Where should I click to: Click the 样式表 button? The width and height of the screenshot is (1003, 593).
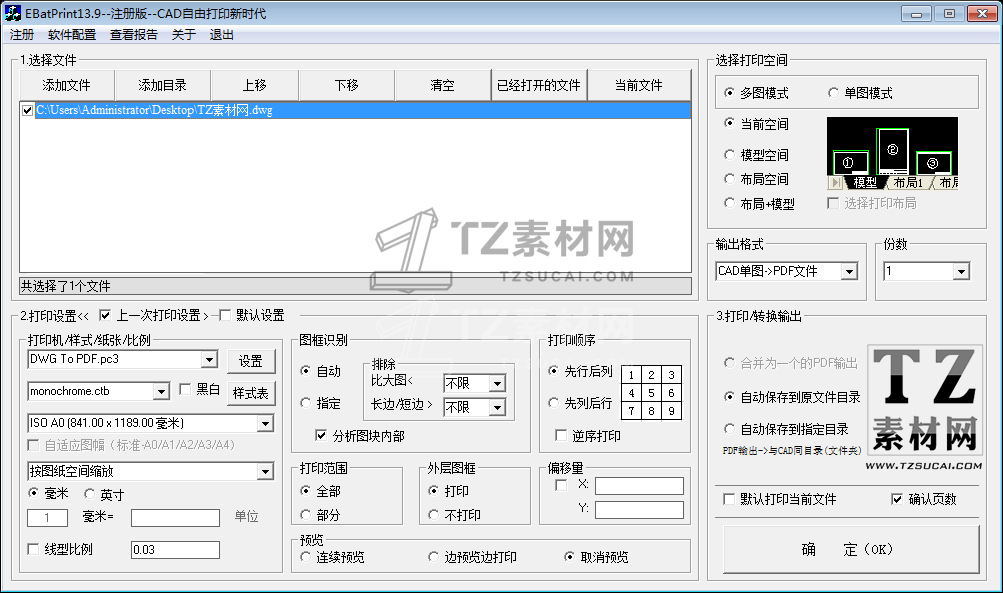251,393
